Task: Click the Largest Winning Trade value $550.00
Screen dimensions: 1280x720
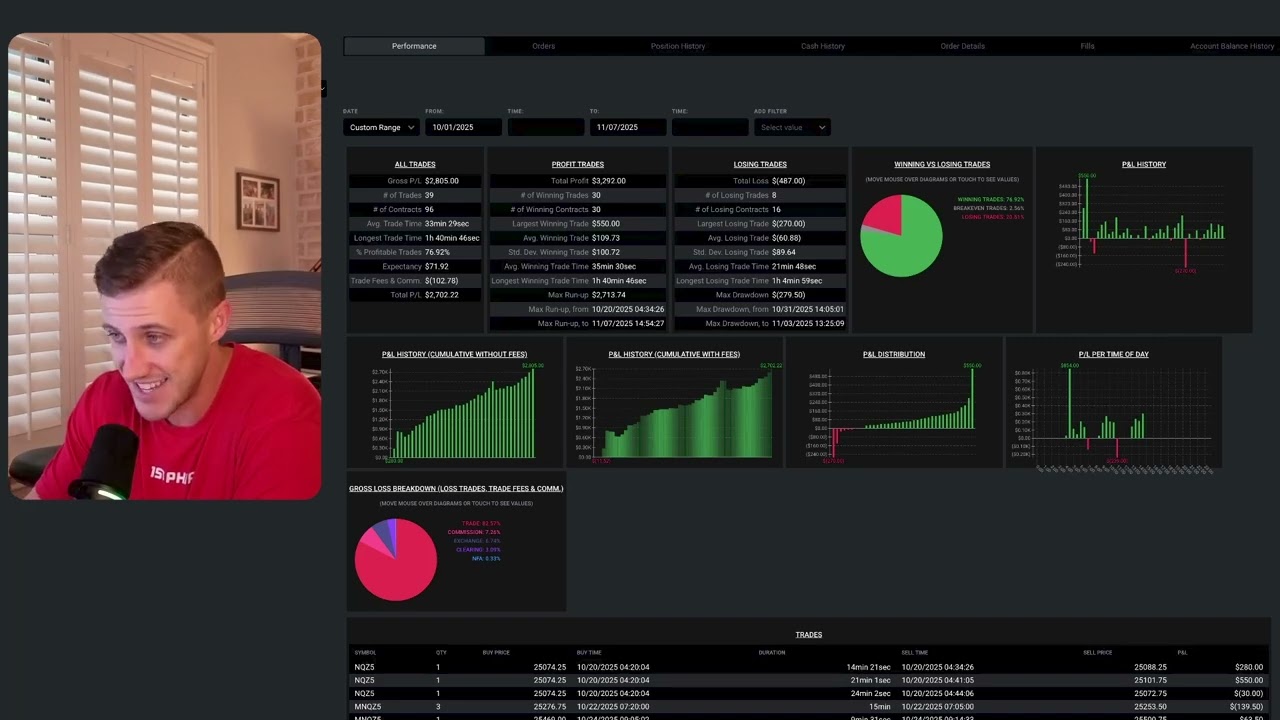Action: pyautogui.click(x=605, y=224)
